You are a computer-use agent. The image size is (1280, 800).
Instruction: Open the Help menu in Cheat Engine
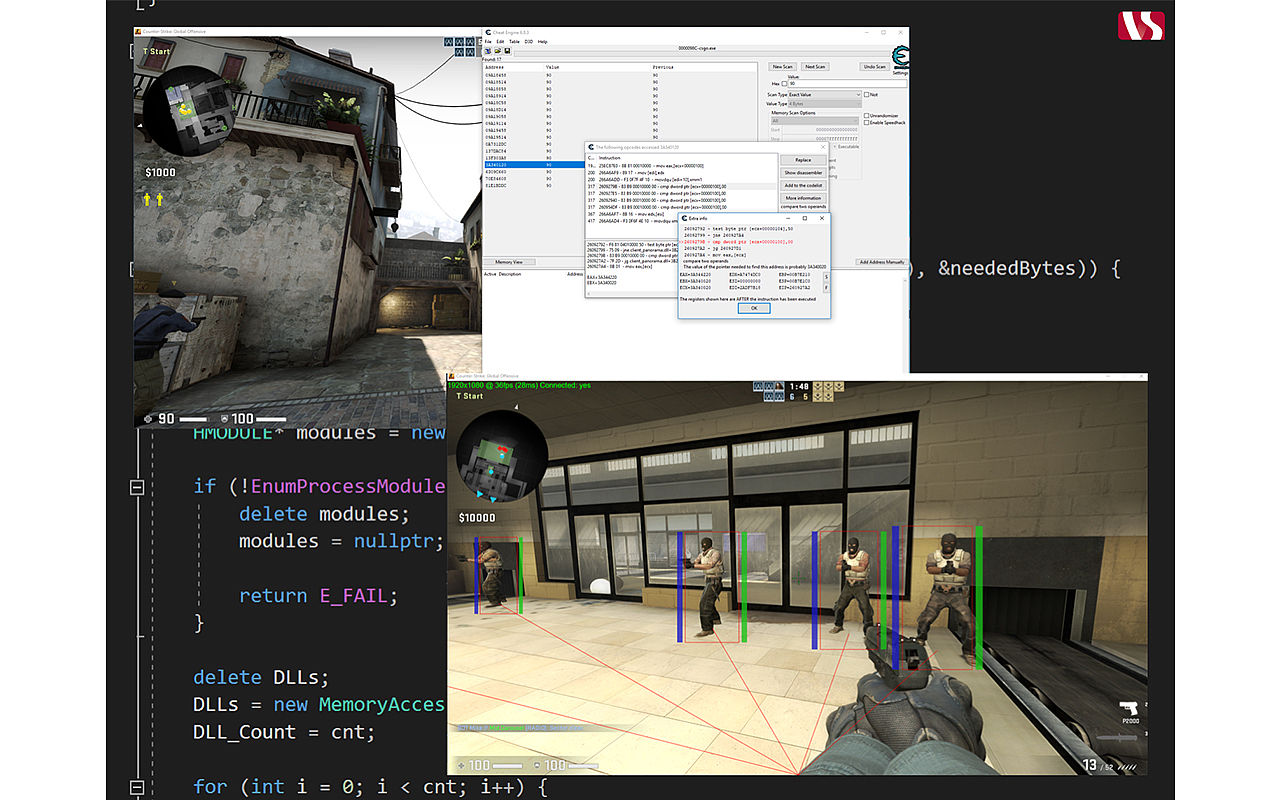point(543,42)
